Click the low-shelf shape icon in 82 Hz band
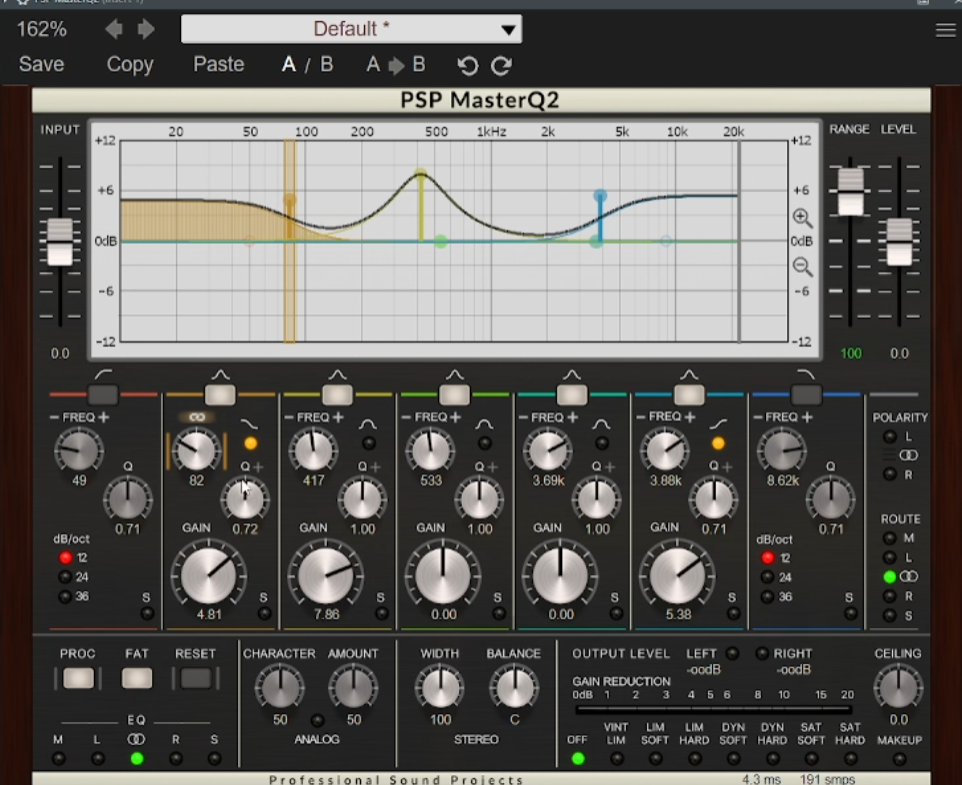962x785 pixels. coord(249,424)
